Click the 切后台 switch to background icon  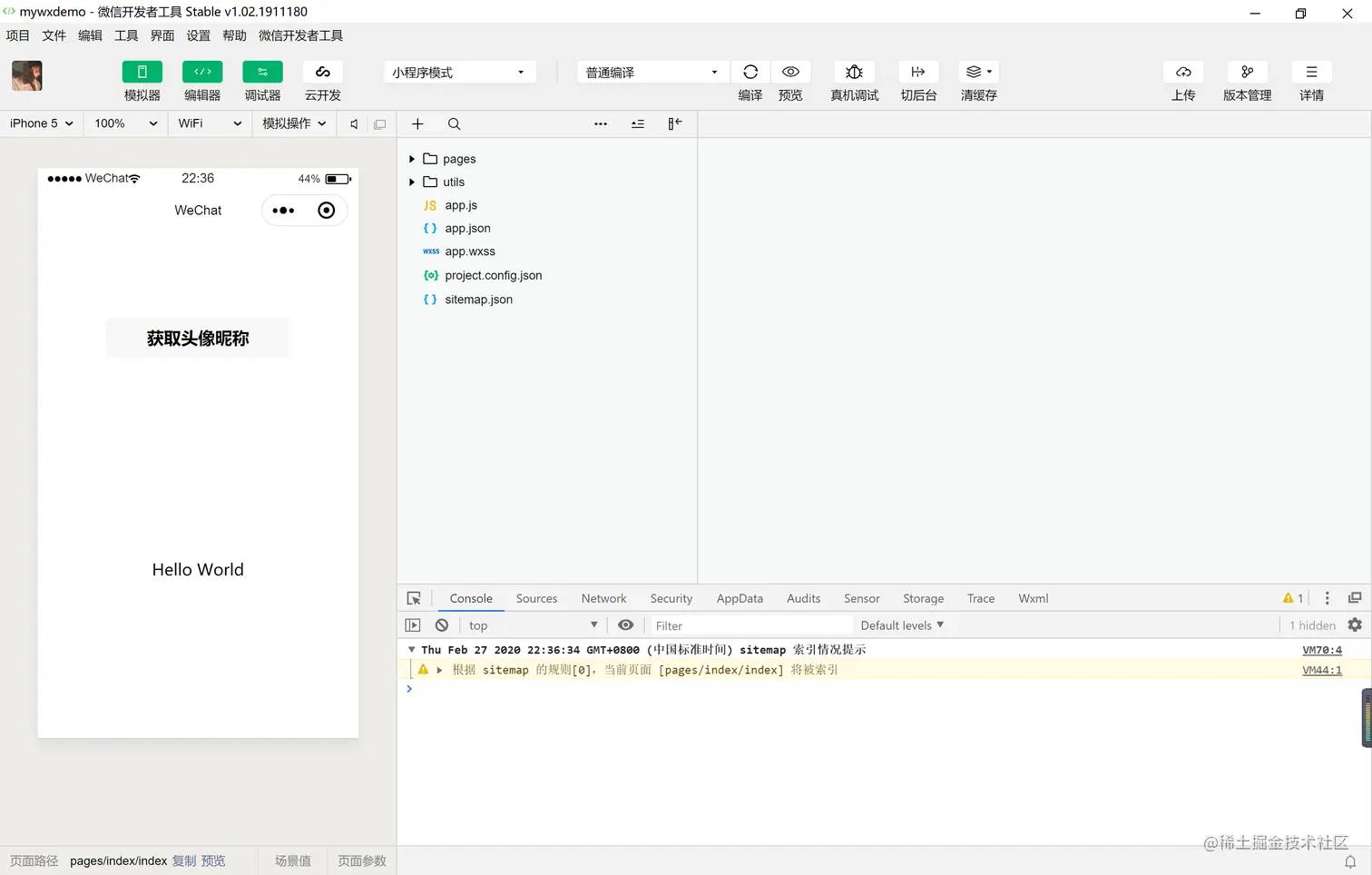tap(918, 72)
